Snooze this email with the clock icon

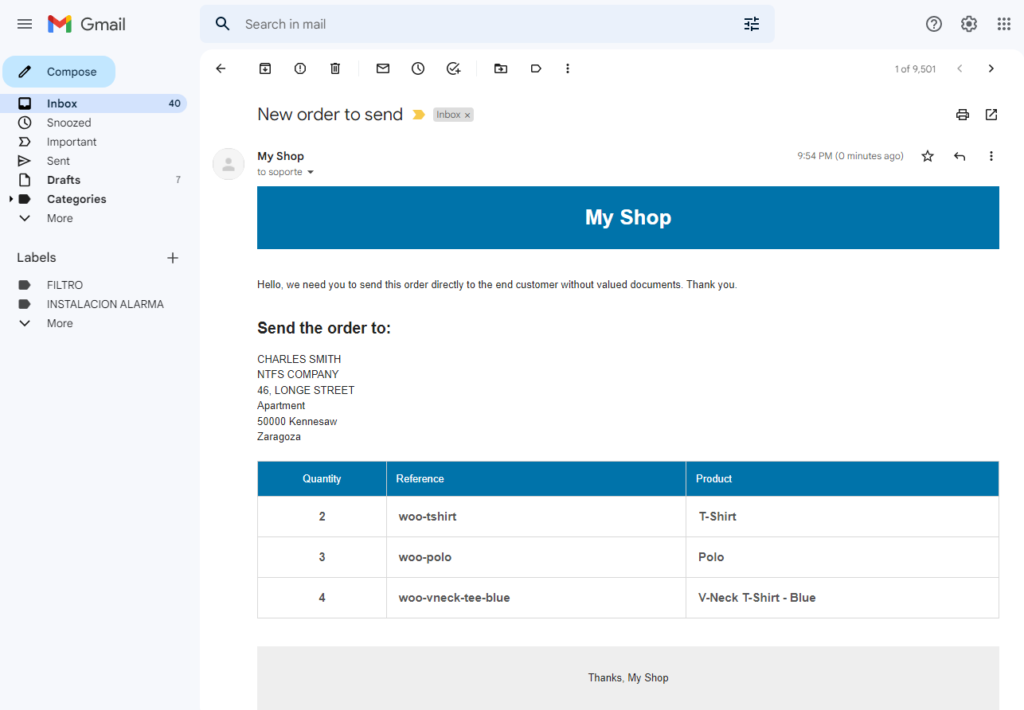418,69
